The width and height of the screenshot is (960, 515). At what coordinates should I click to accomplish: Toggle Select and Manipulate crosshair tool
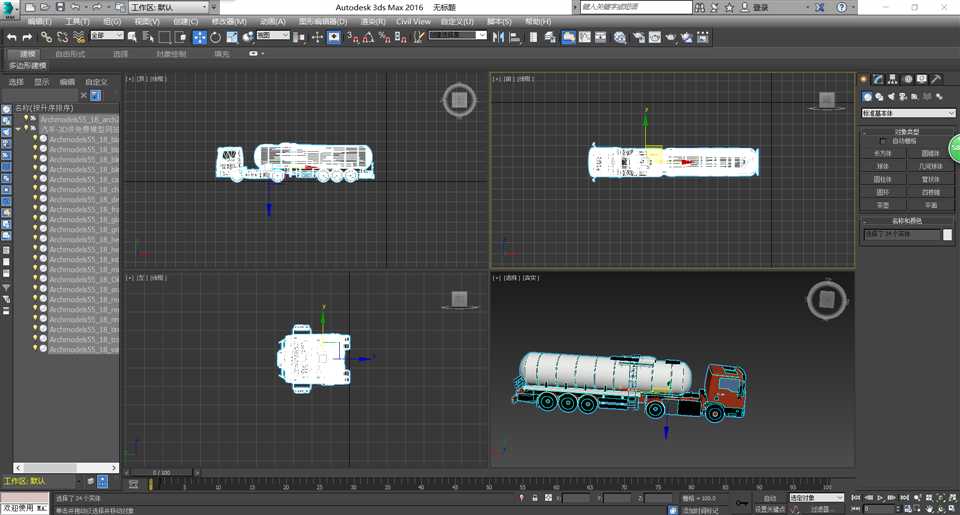click(x=317, y=37)
